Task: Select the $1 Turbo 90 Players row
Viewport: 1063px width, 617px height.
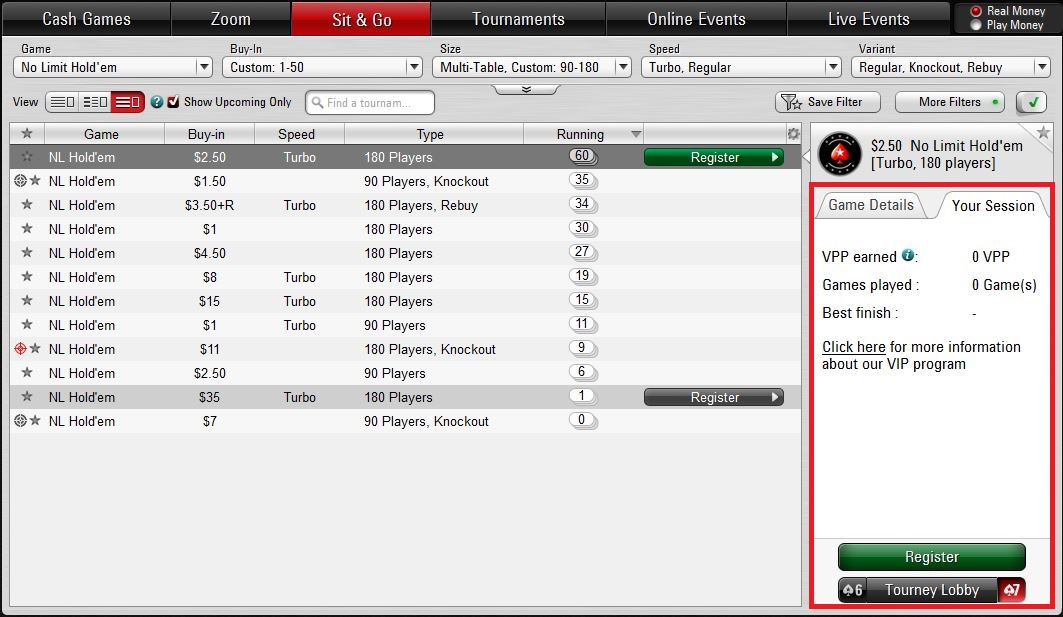Action: (x=405, y=325)
